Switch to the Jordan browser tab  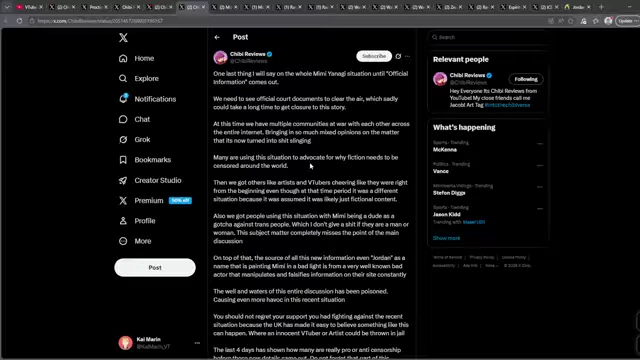[577, 7]
